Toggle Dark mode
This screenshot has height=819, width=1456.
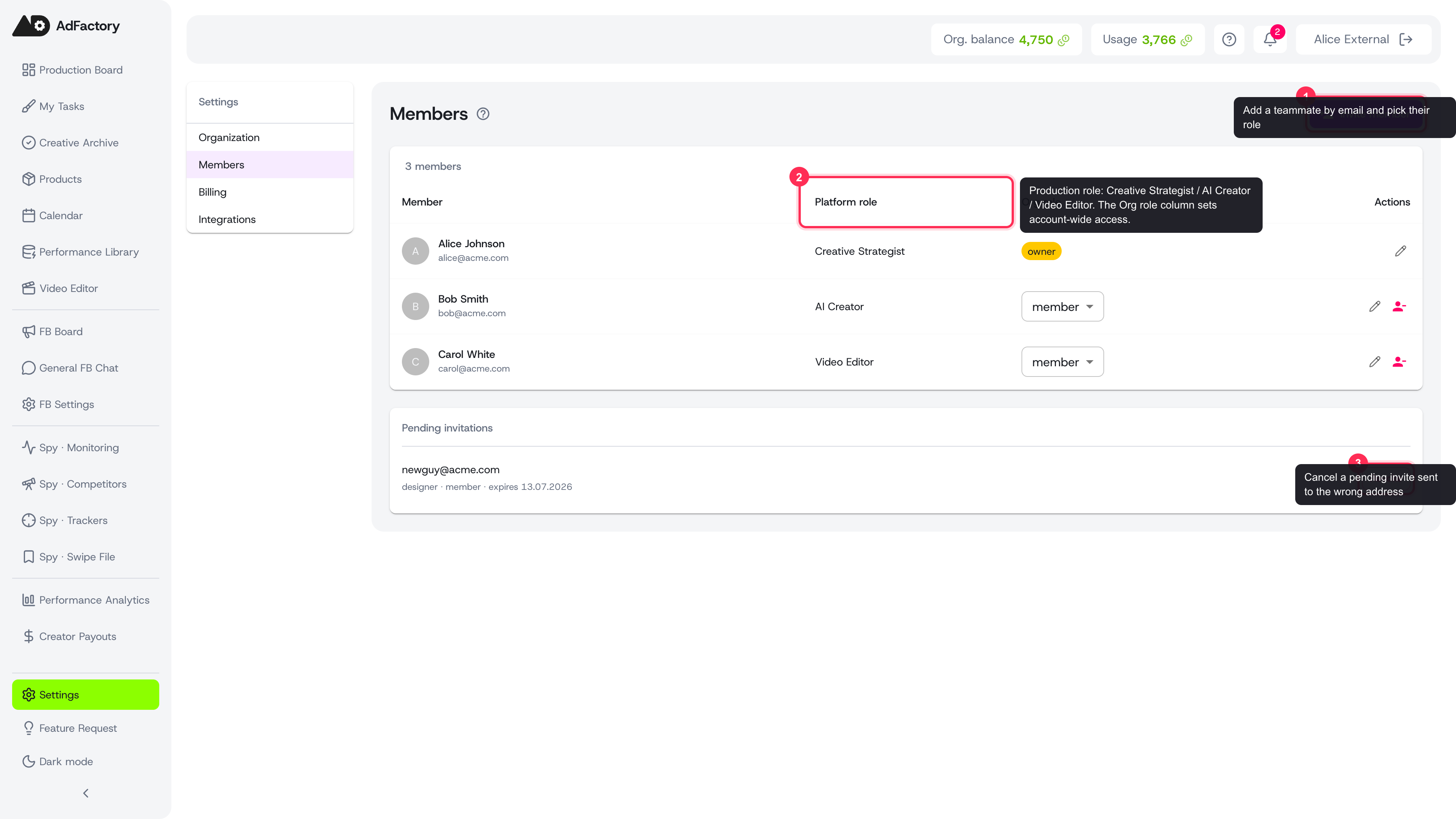[x=85, y=761]
